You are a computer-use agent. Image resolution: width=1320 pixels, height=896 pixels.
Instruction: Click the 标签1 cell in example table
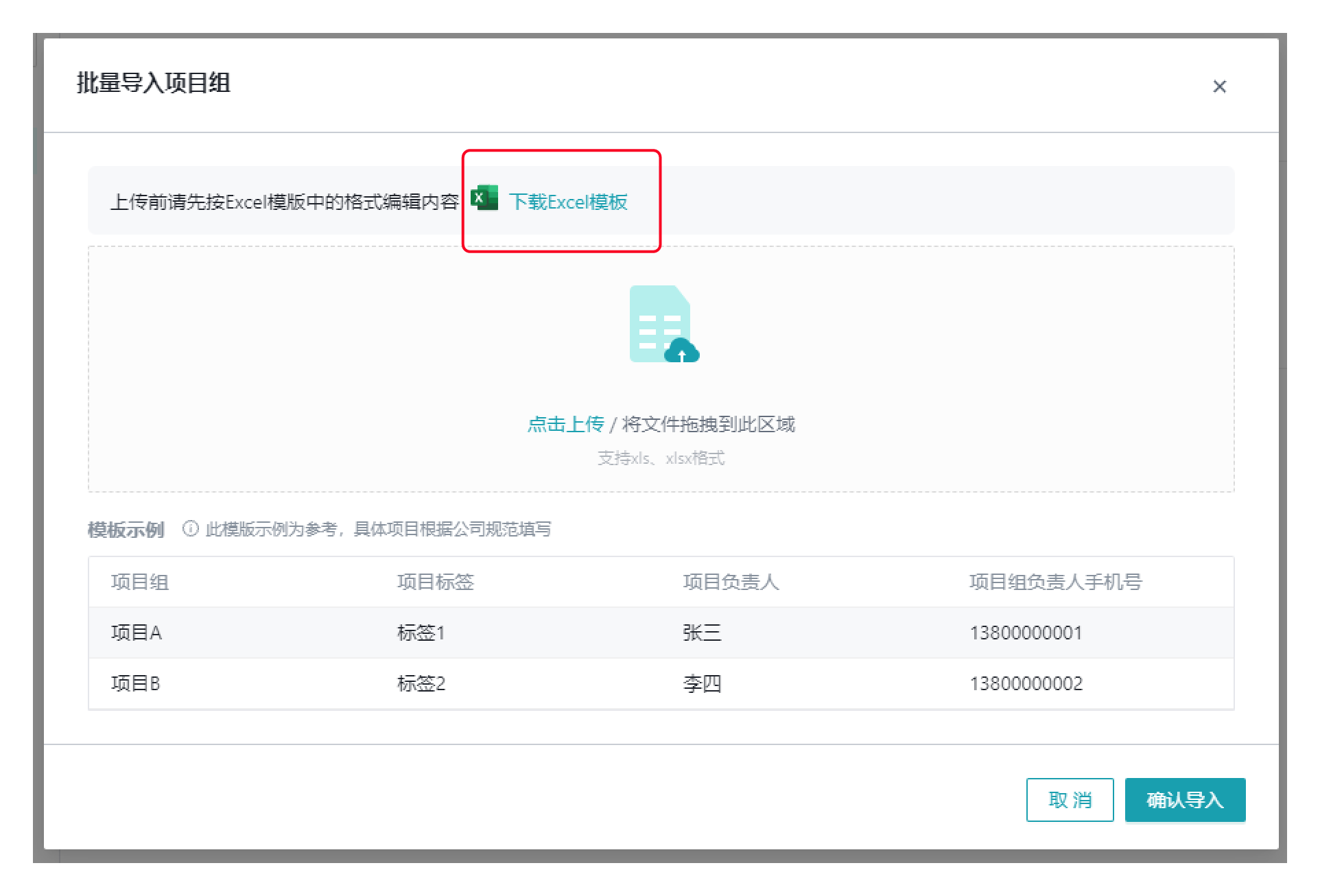click(x=421, y=633)
